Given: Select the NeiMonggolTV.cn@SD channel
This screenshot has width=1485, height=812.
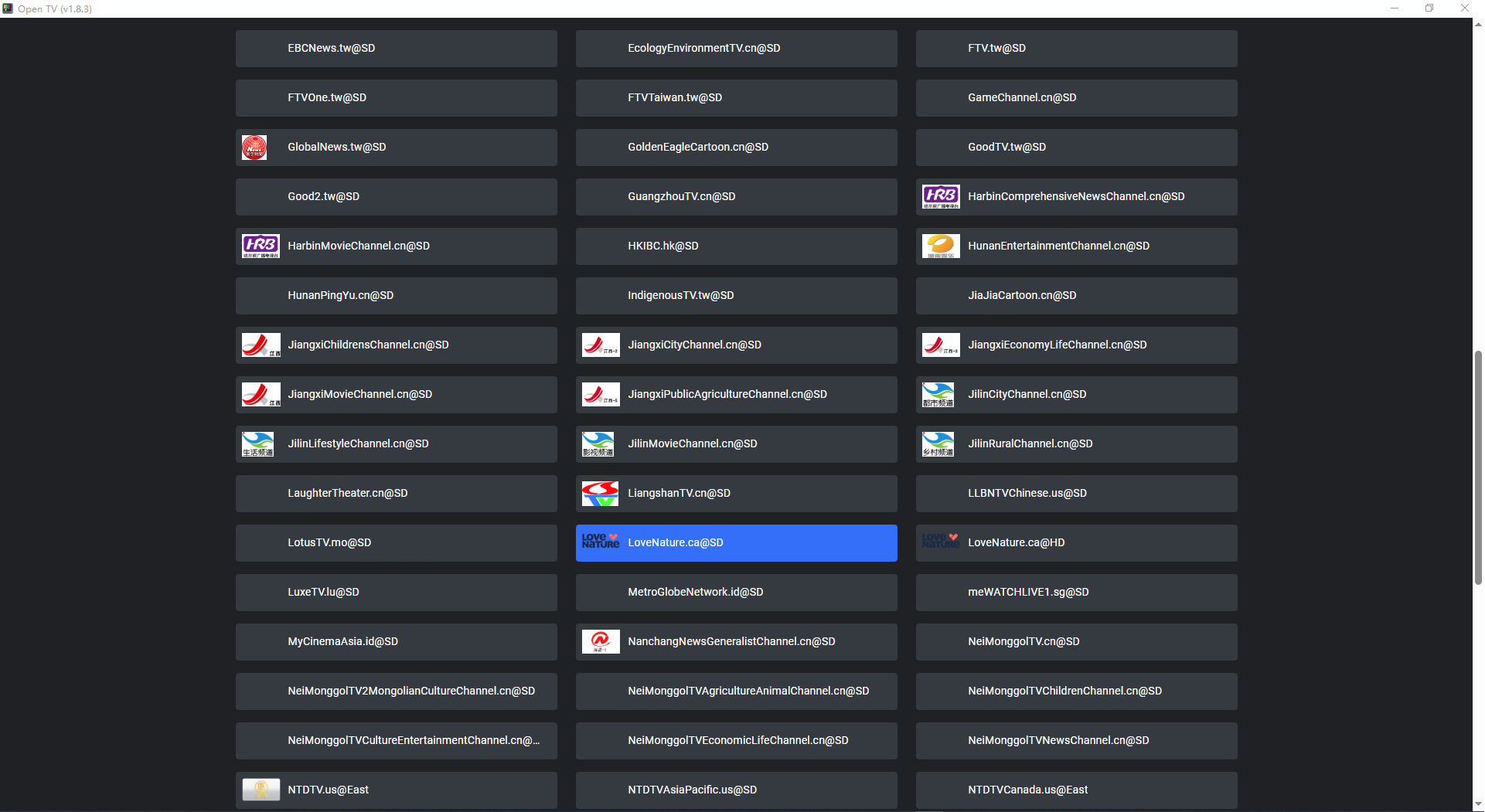Looking at the screenshot, I should pos(1076,642).
